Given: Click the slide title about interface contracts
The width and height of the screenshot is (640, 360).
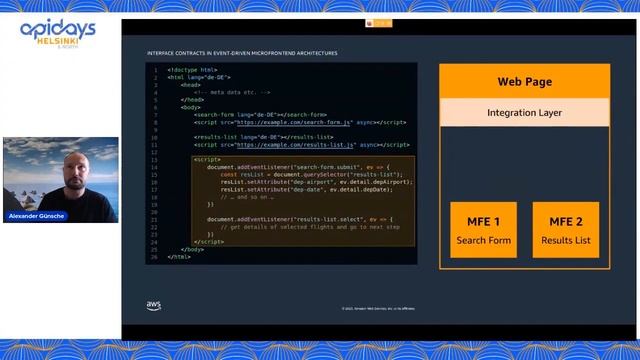Looking at the screenshot, I should [242, 53].
